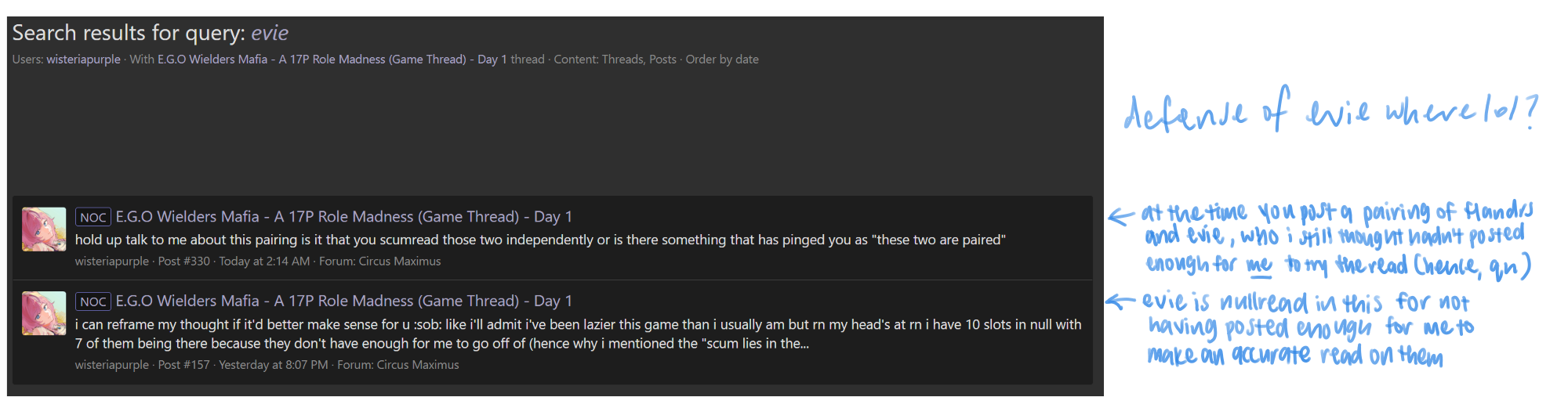Click the "Today at 2:14 AM" timestamp

(x=264, y=262)
